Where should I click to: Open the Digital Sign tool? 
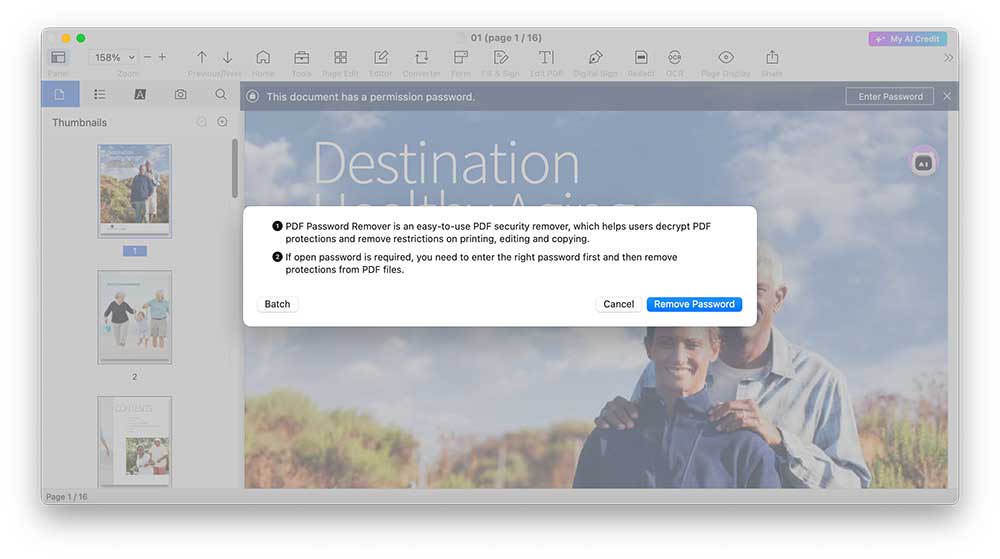pos(595,57)
